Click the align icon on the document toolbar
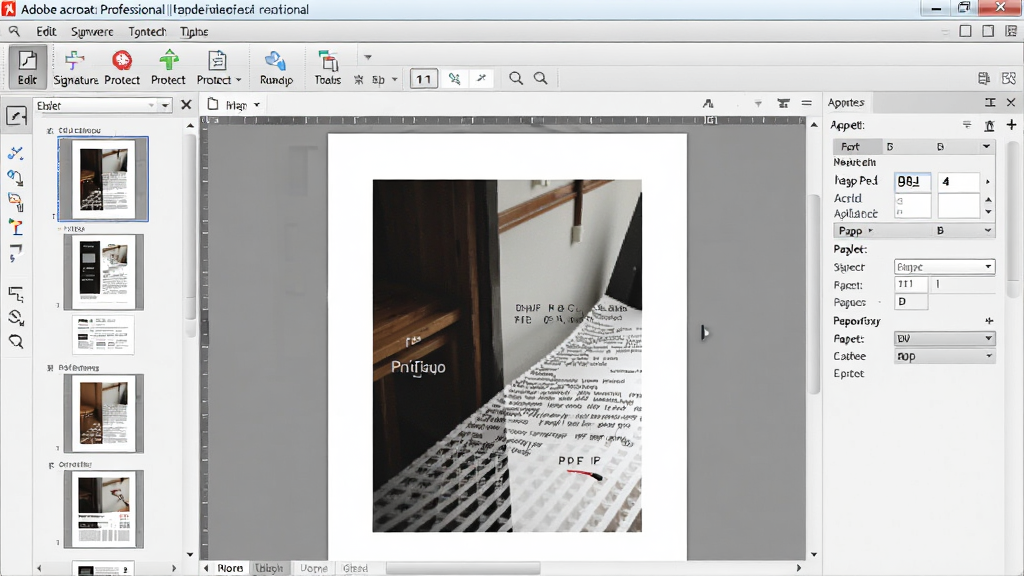 [783, 103]
